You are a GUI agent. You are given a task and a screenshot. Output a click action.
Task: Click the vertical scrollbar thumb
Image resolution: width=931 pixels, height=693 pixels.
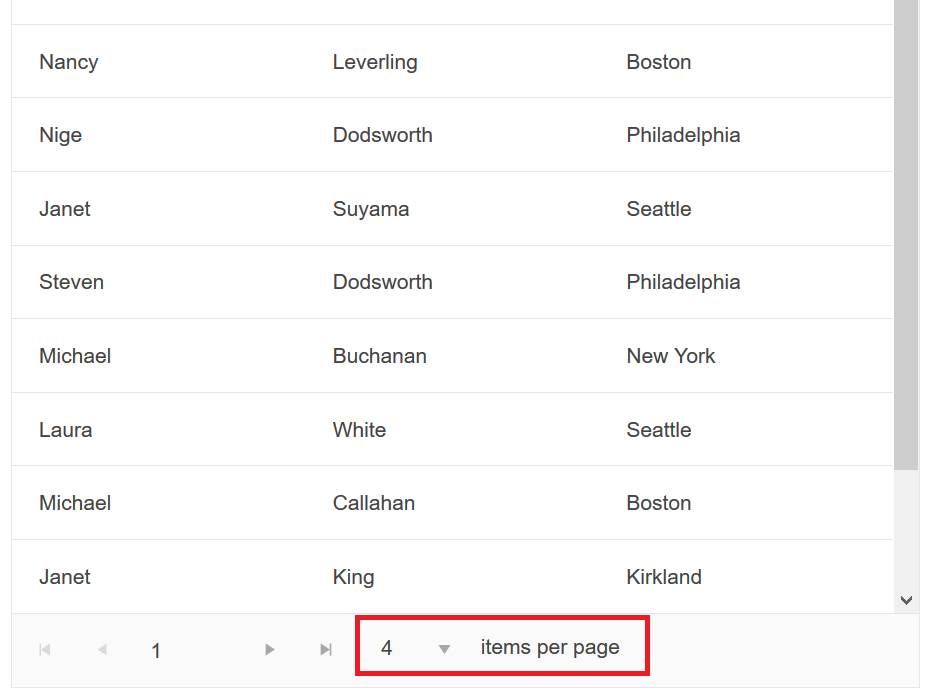[x=906, y=235]
